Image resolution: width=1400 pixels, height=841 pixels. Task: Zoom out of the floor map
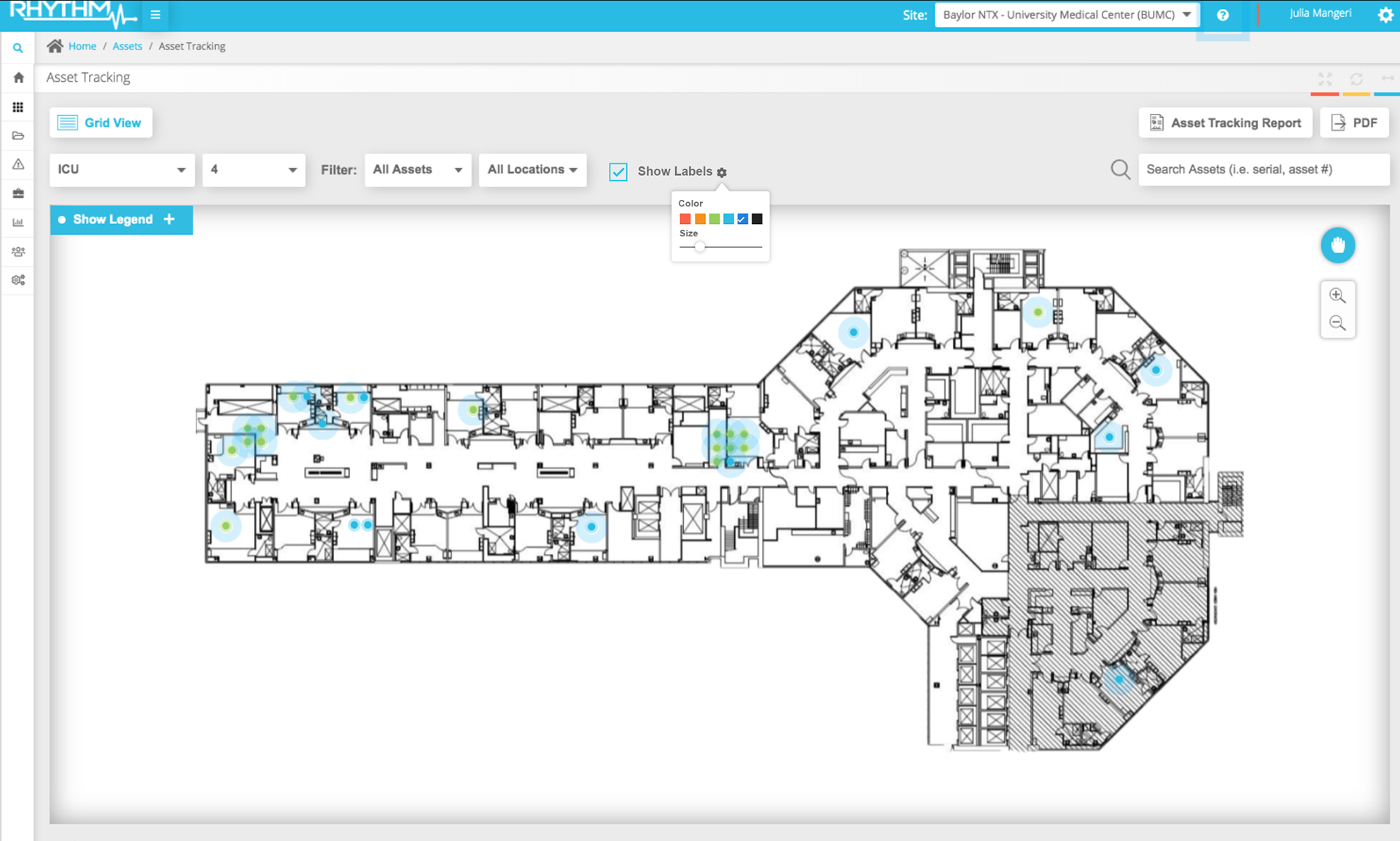[x=1337, y=323]
